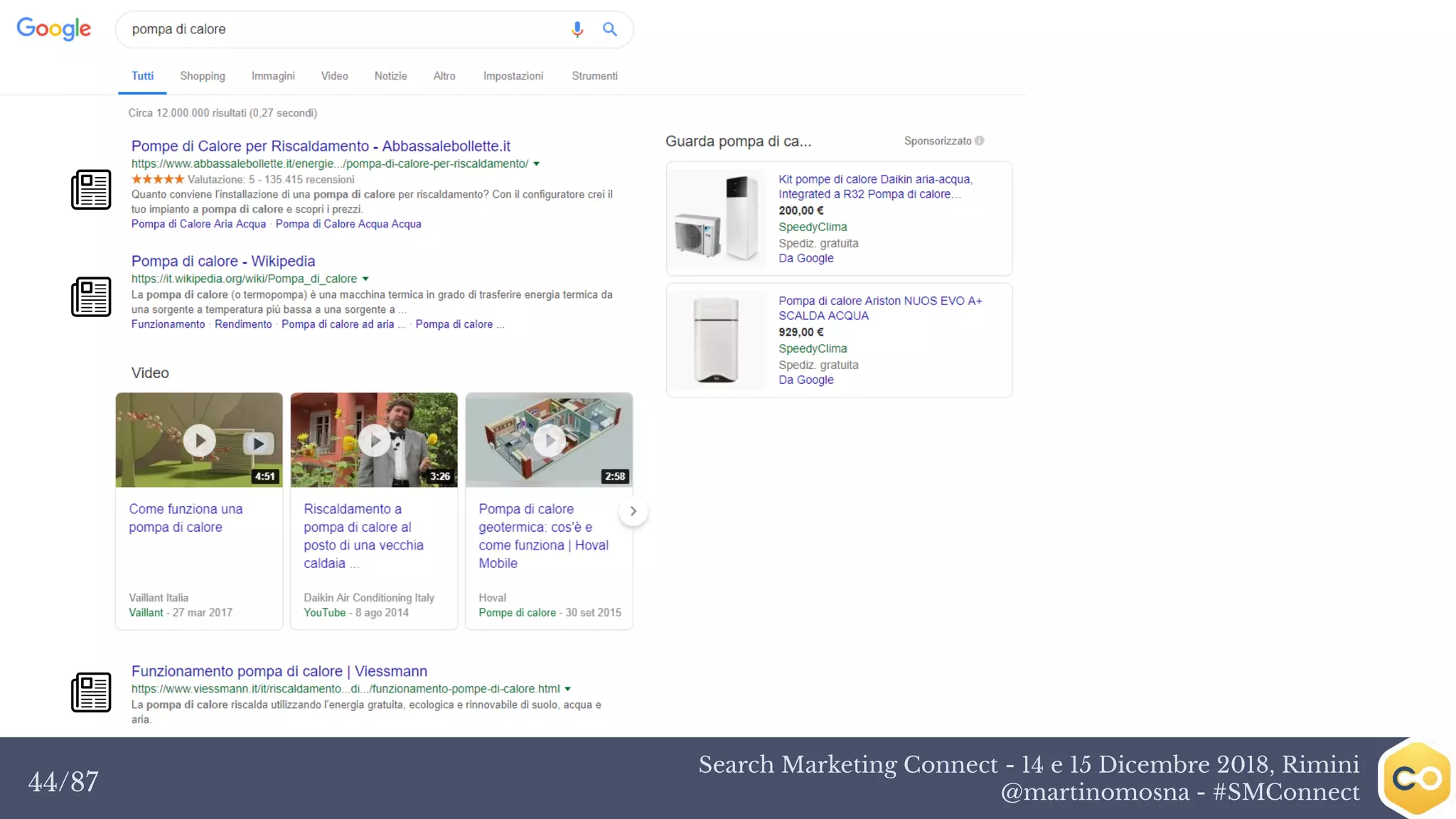Click the Sponsorizzato info icon

[x=980, y=141]
